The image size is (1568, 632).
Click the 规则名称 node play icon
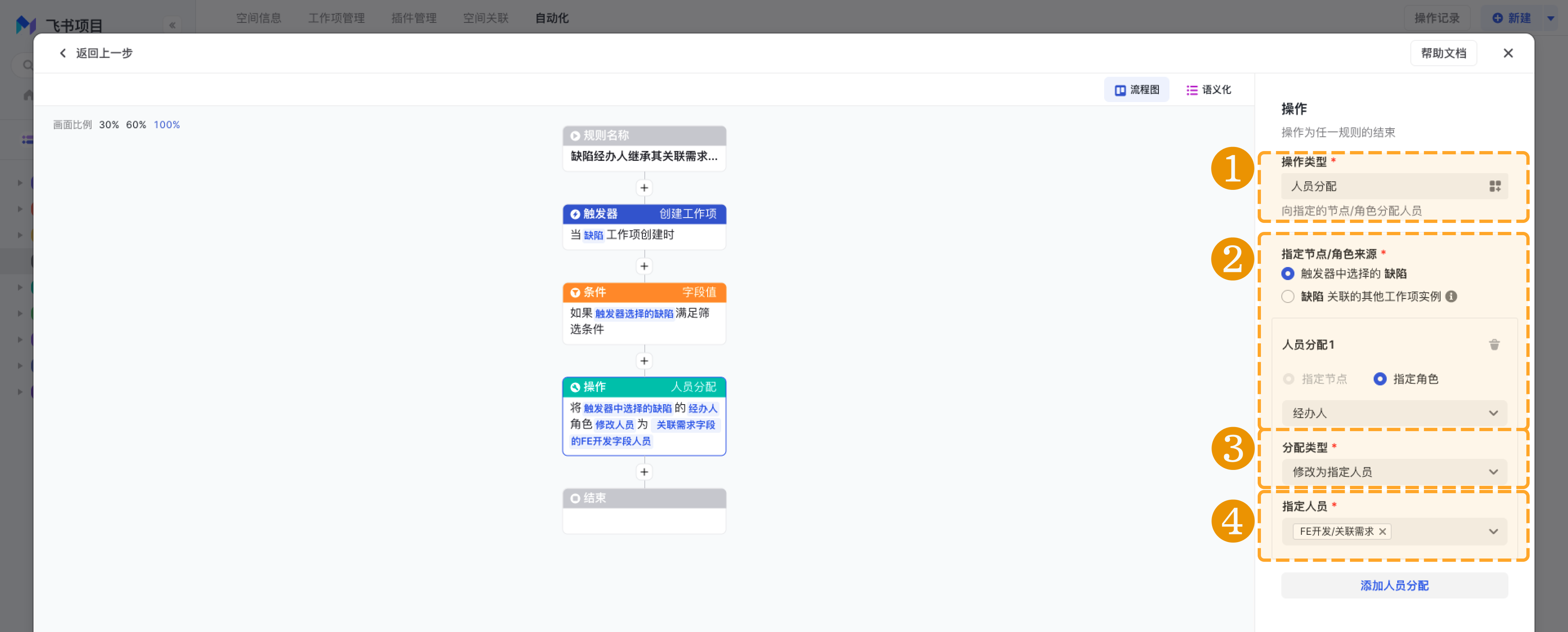(x=575, y=135)
